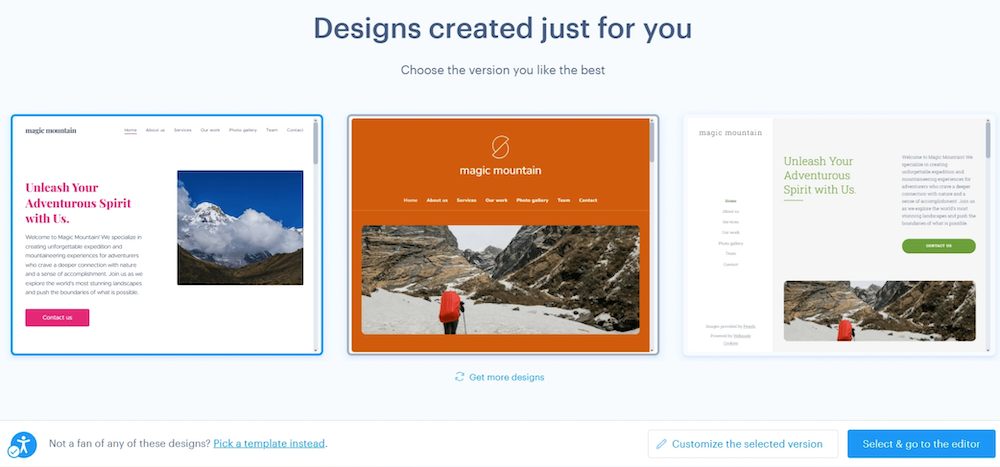Click Services in first design's navigation
The image size is (1000, 467).
coord(182,130)
